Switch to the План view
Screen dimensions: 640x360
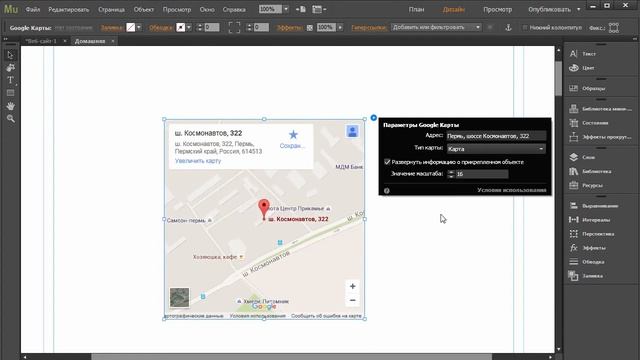[x=416, y=9]
